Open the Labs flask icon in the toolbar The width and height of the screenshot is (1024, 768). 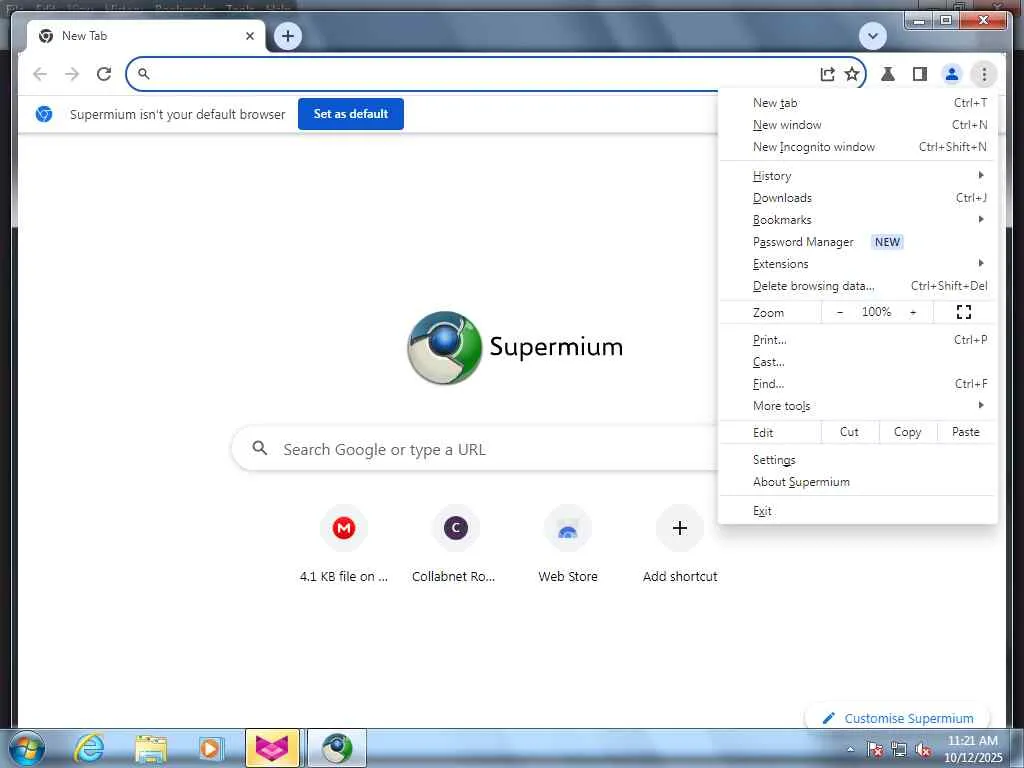click(x=888, y=74)
